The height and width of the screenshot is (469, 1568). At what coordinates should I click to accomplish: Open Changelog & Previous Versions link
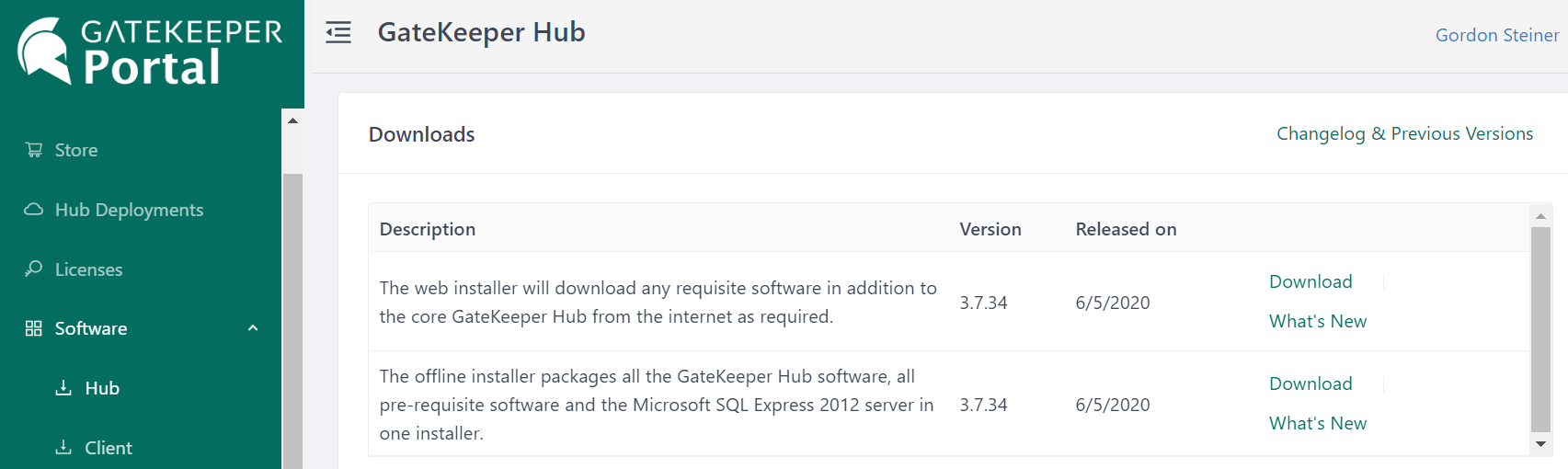1404,133
